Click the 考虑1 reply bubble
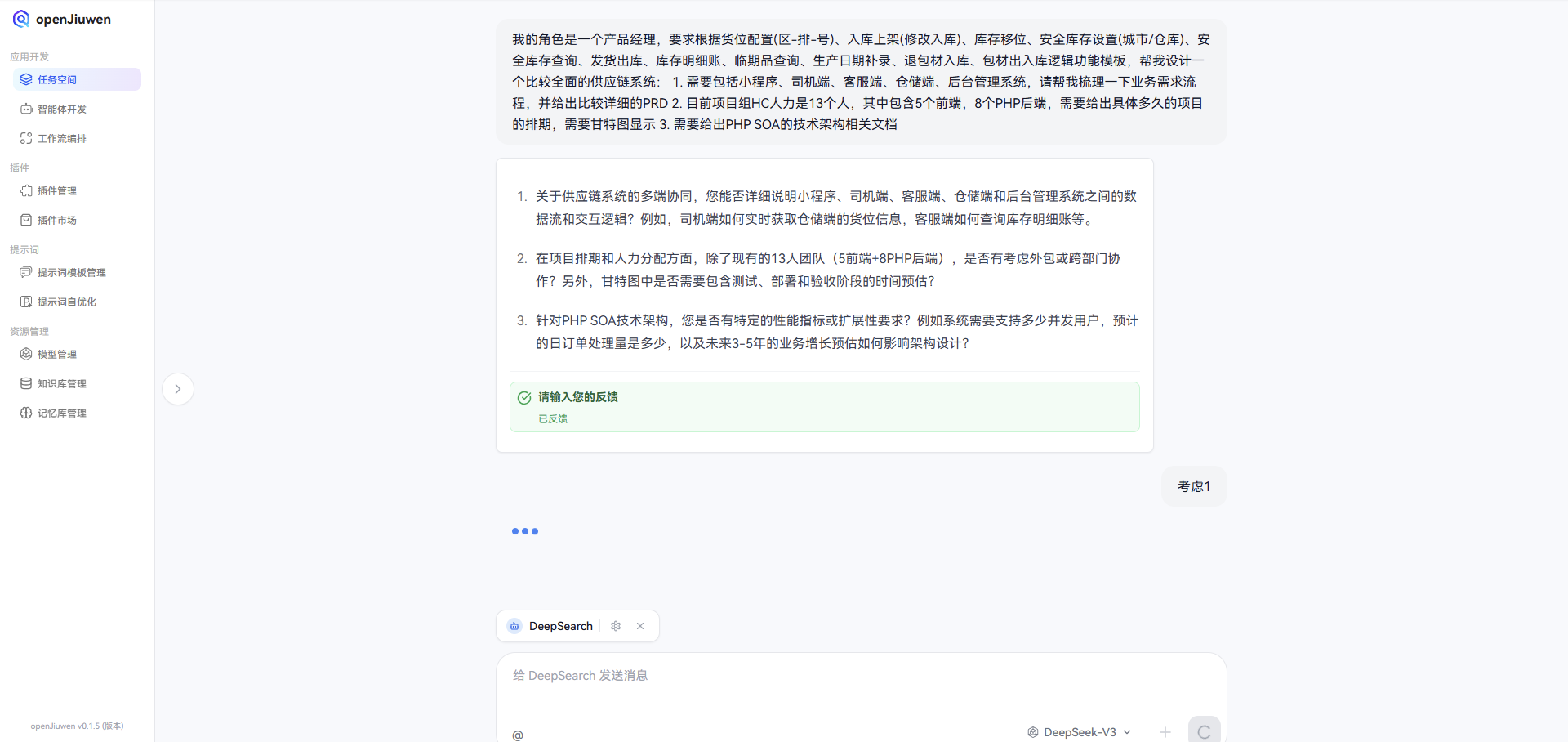 click(x=1193, y=486)
